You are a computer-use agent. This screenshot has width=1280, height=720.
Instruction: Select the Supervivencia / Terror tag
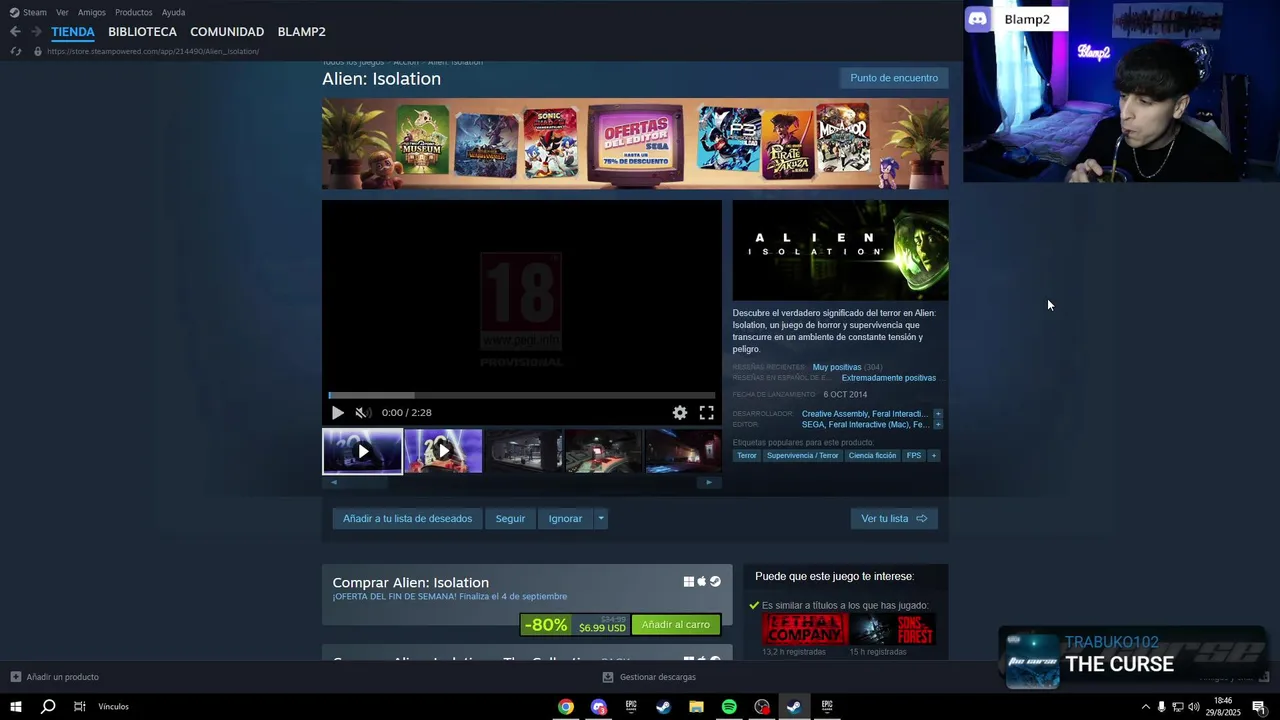(x=803, y=456)
